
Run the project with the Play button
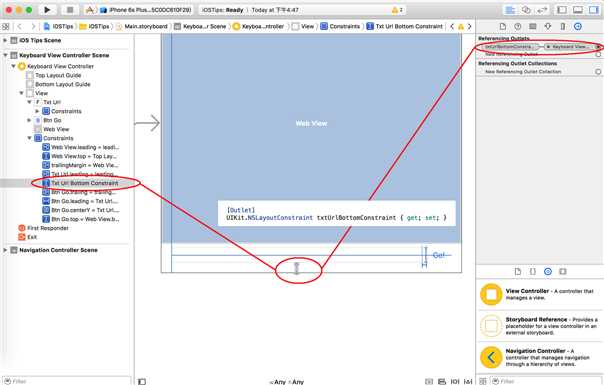[x=47, y=10]
